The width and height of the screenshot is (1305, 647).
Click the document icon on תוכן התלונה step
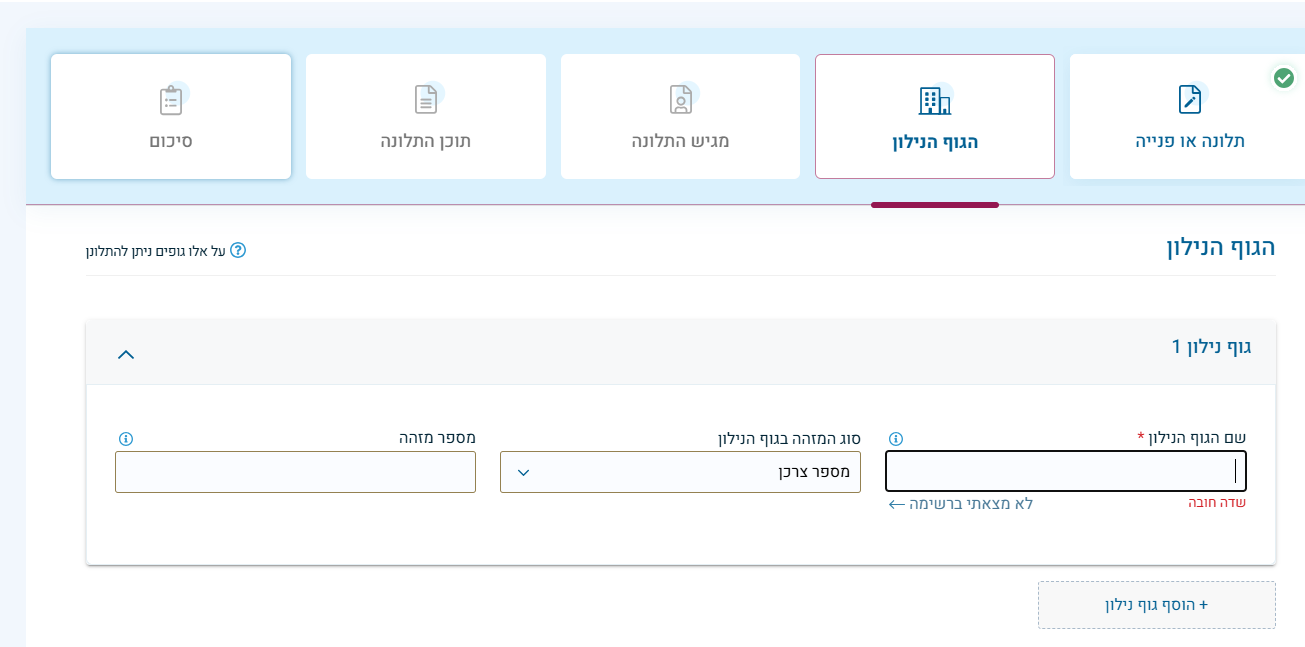click(x=426, y=99)
